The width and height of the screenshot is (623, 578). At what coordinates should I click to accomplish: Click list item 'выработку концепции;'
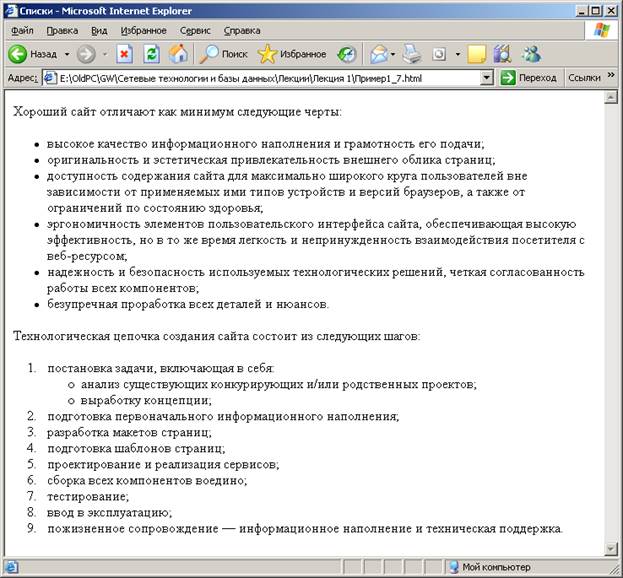click(146, 400)
